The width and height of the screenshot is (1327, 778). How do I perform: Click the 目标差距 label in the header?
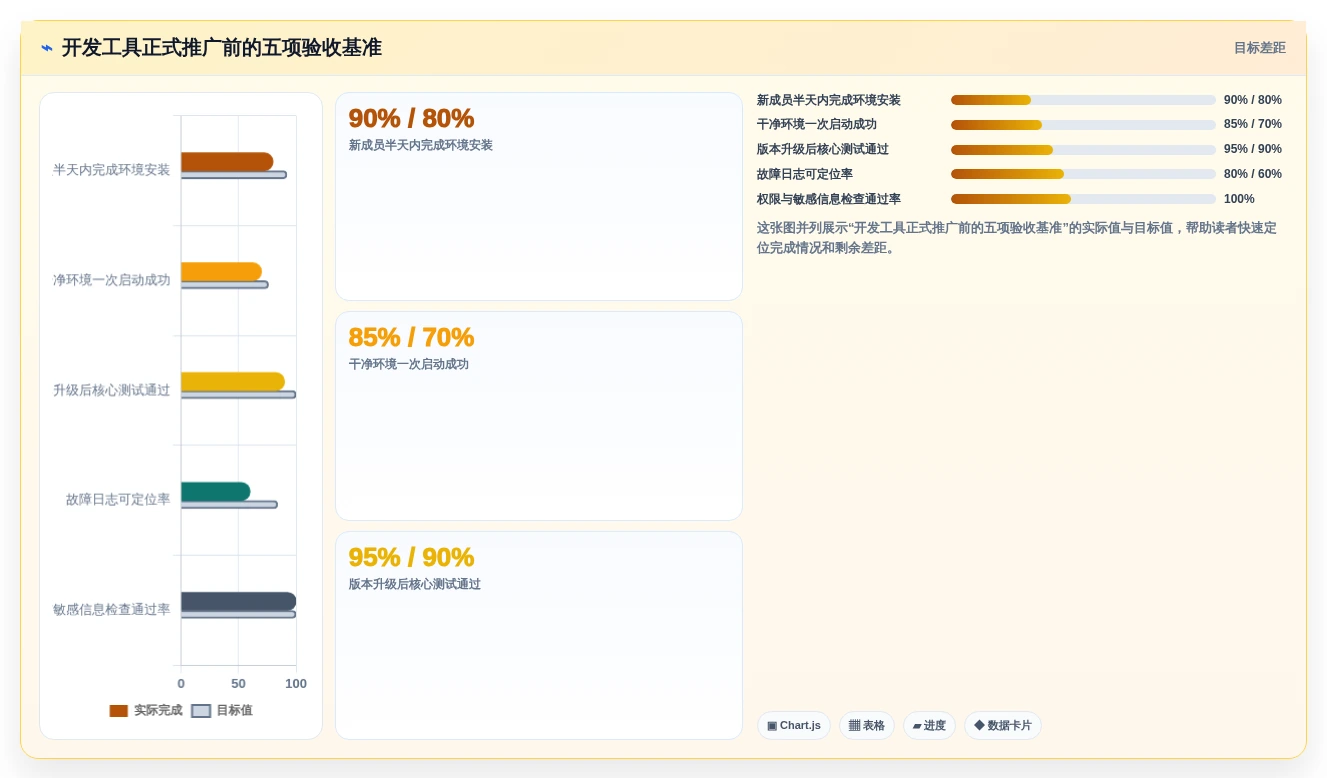point(1259,48)
